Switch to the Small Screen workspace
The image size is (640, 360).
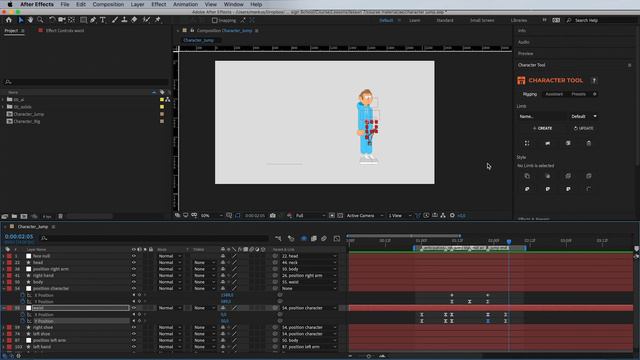(x=482, y=20)
